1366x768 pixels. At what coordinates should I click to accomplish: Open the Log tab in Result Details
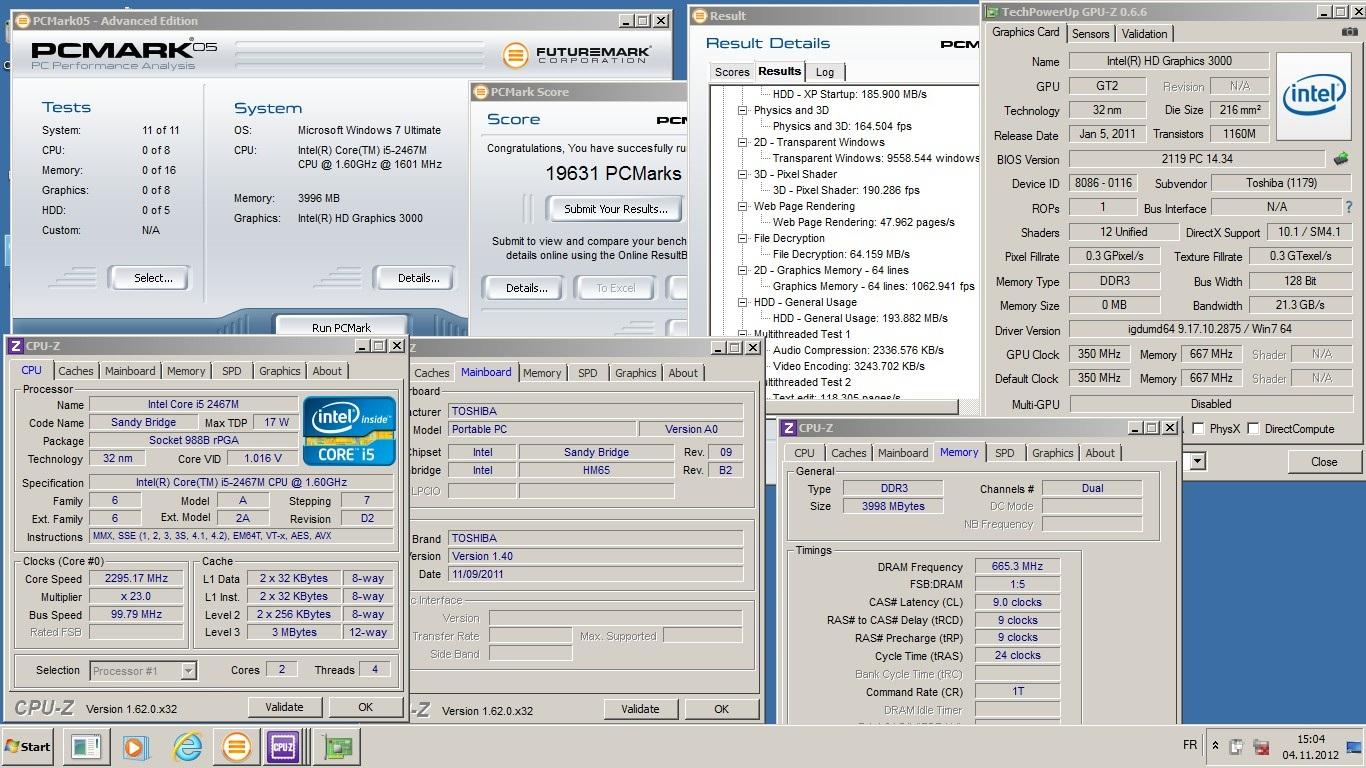(825, 72)
